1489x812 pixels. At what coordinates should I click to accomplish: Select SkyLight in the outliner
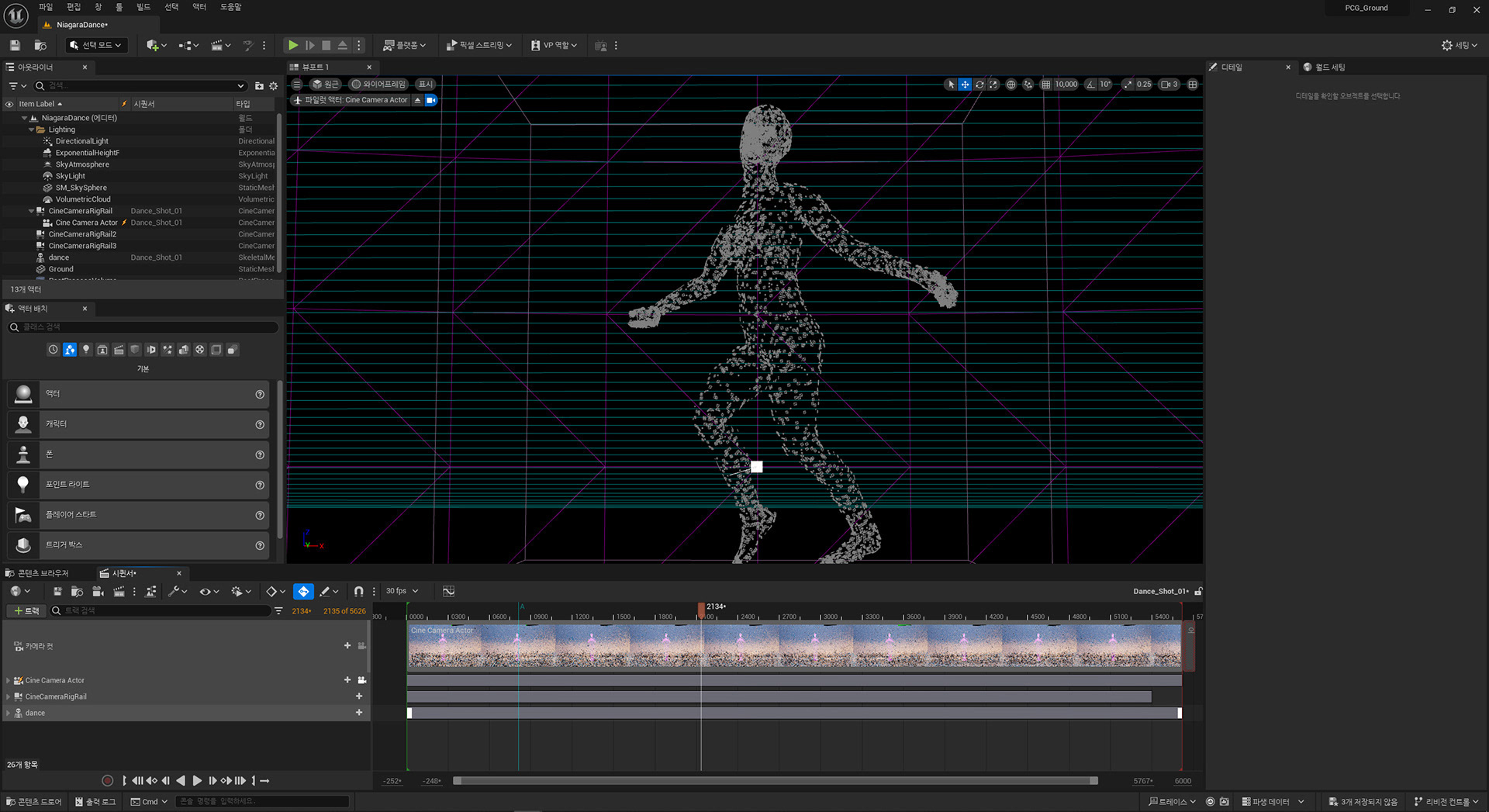[x=71, y=176]
